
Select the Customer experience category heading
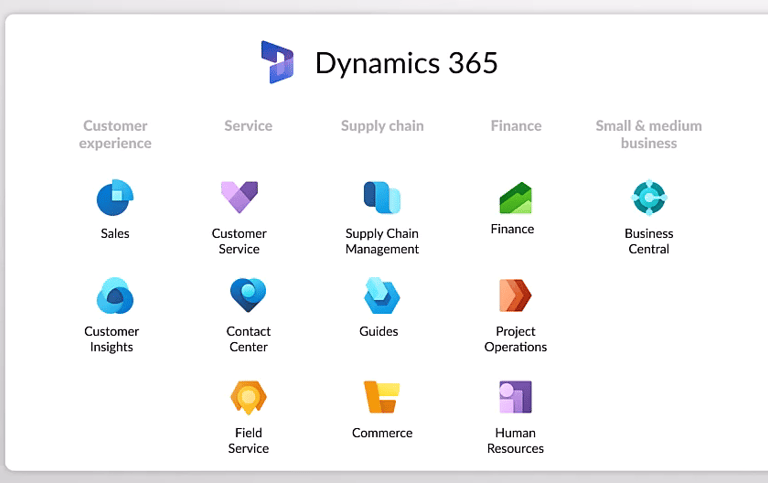click(115, 134)
